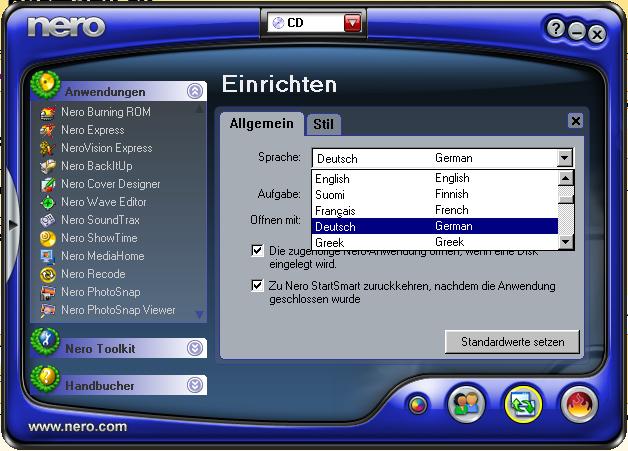Open Nero PhotoSnap icon
Viewport: 628px width, 451px height.
(x=48, y=292)
